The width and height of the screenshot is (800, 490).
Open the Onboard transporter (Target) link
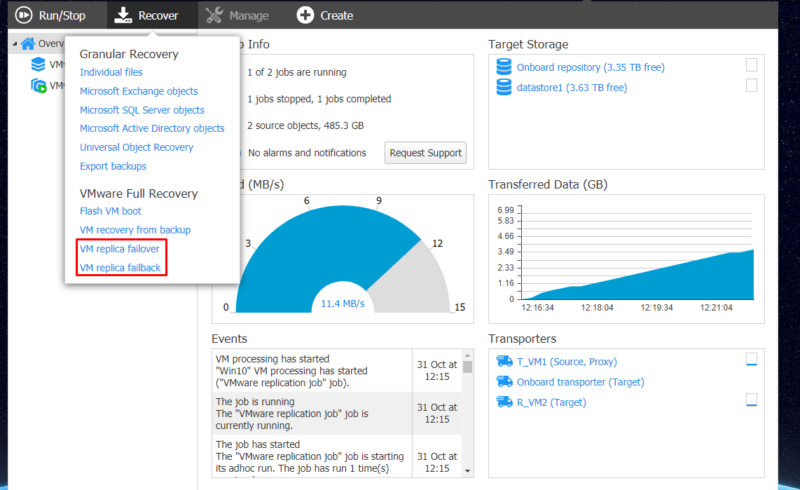[580, 382]
